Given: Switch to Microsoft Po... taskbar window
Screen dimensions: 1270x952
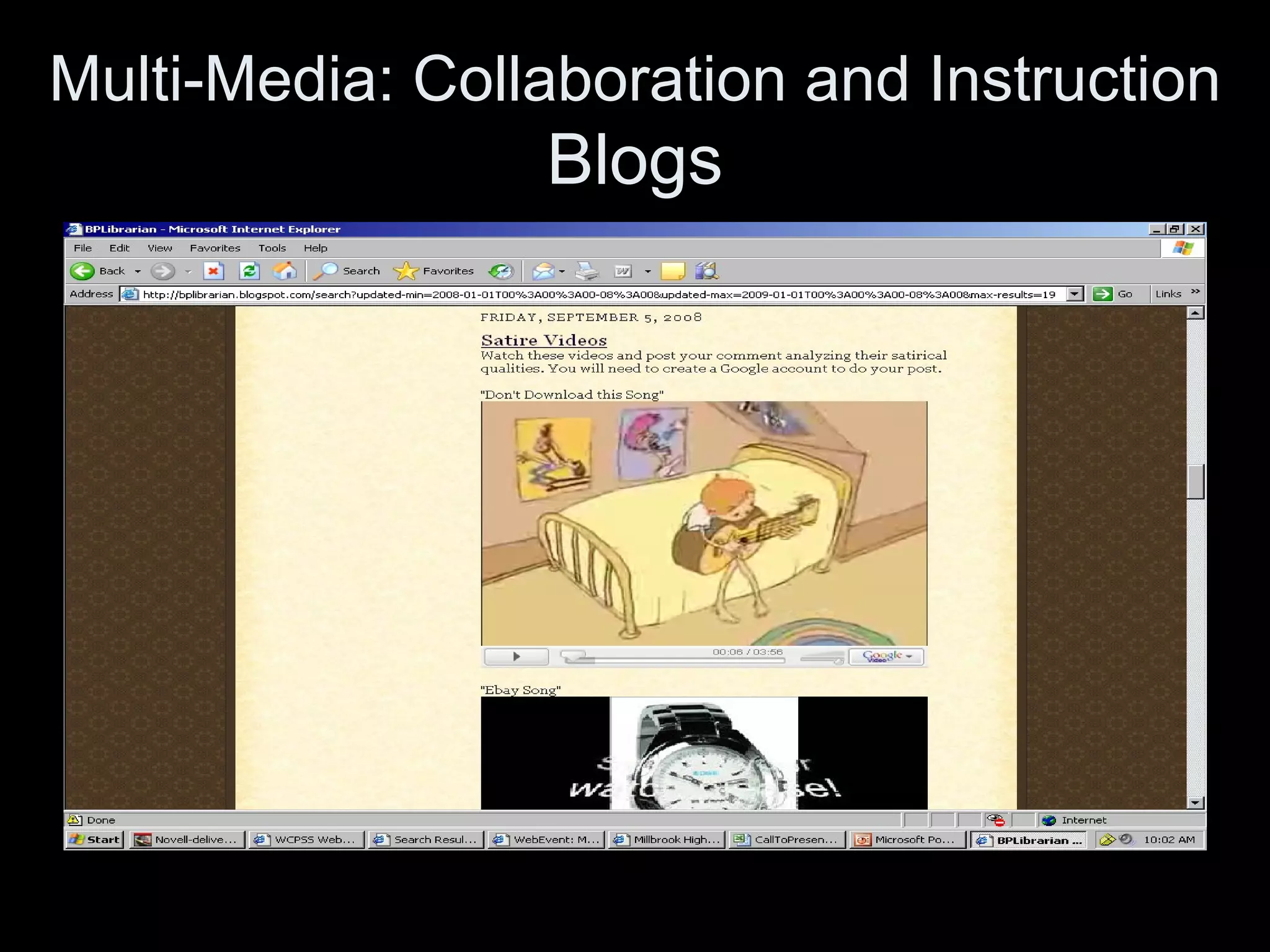Looking at the screenshot, I should click(907, 839).
